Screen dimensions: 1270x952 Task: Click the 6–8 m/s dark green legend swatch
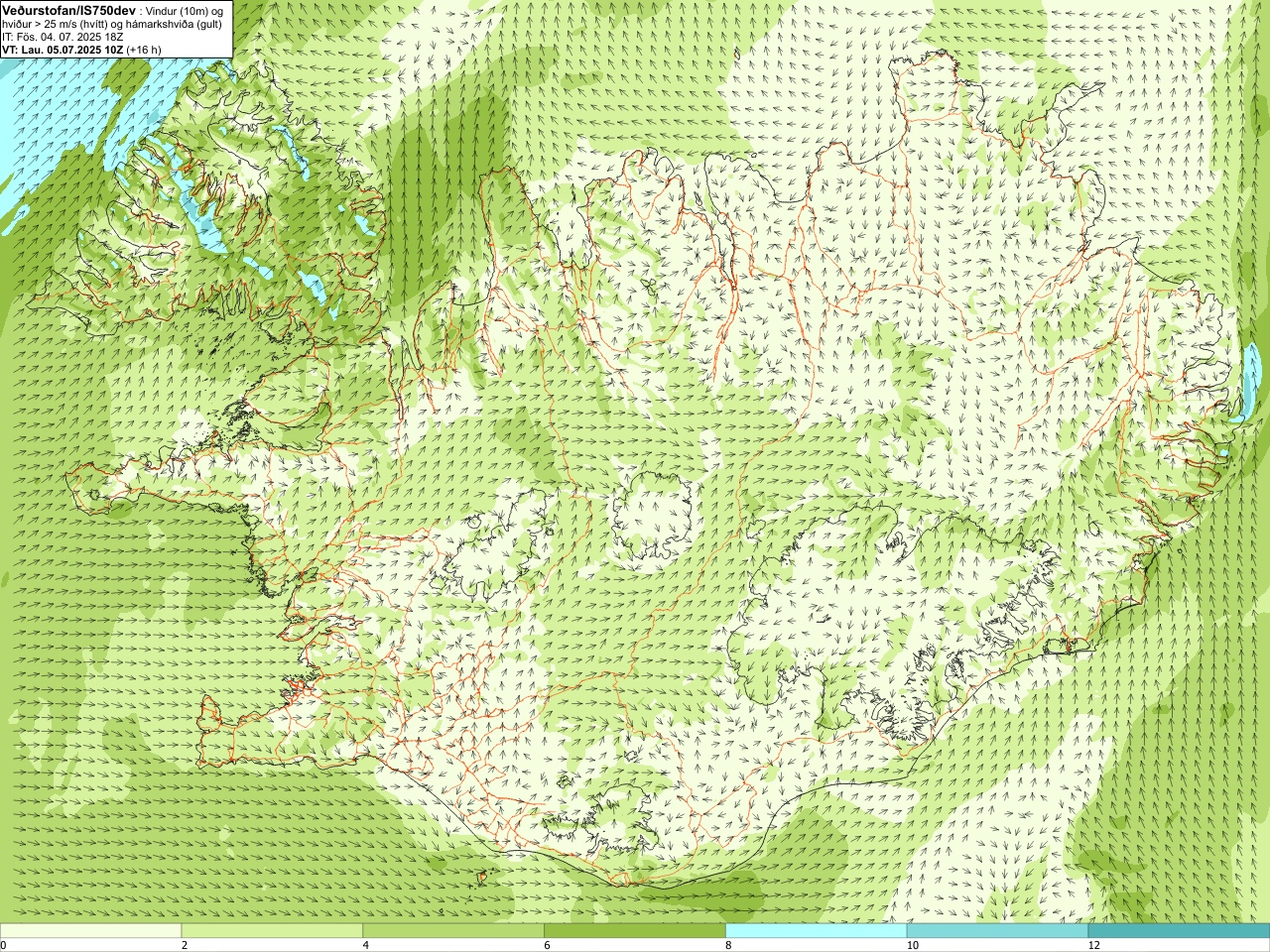pos(635,931)
